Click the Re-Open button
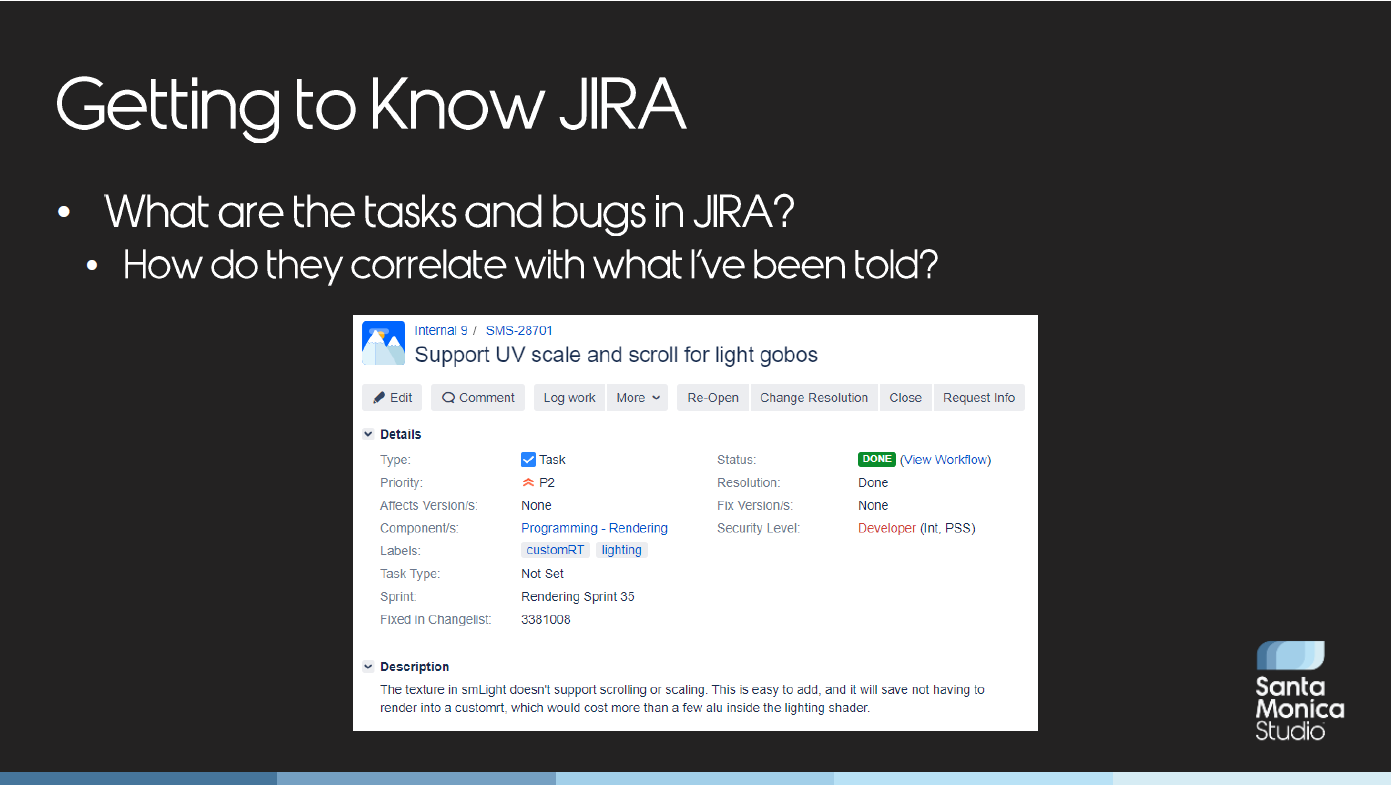Image resolution: width=1391 pixels, height=785 pixels. tap(713, 397)
